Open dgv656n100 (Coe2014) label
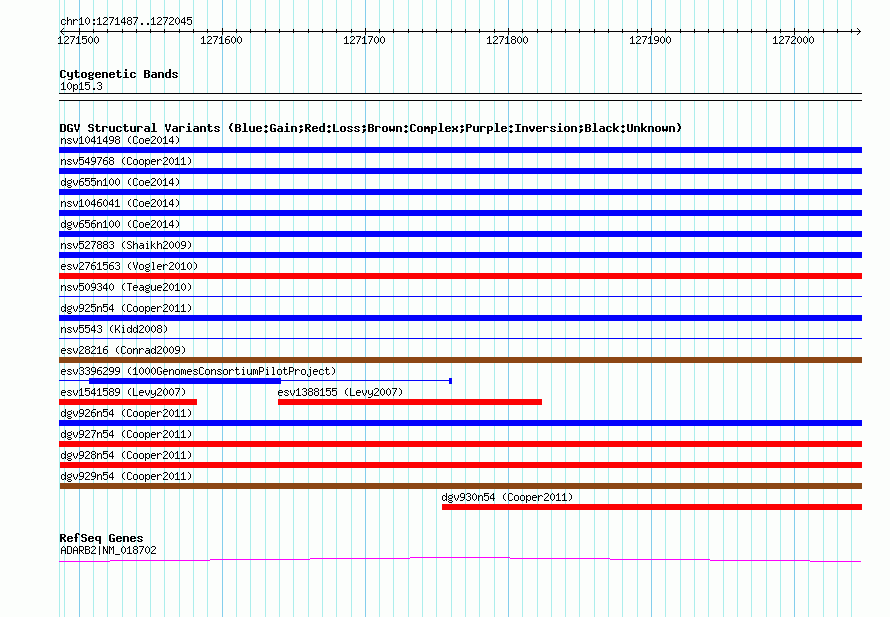This screenshot has width=890, height=617. (120, 224)
